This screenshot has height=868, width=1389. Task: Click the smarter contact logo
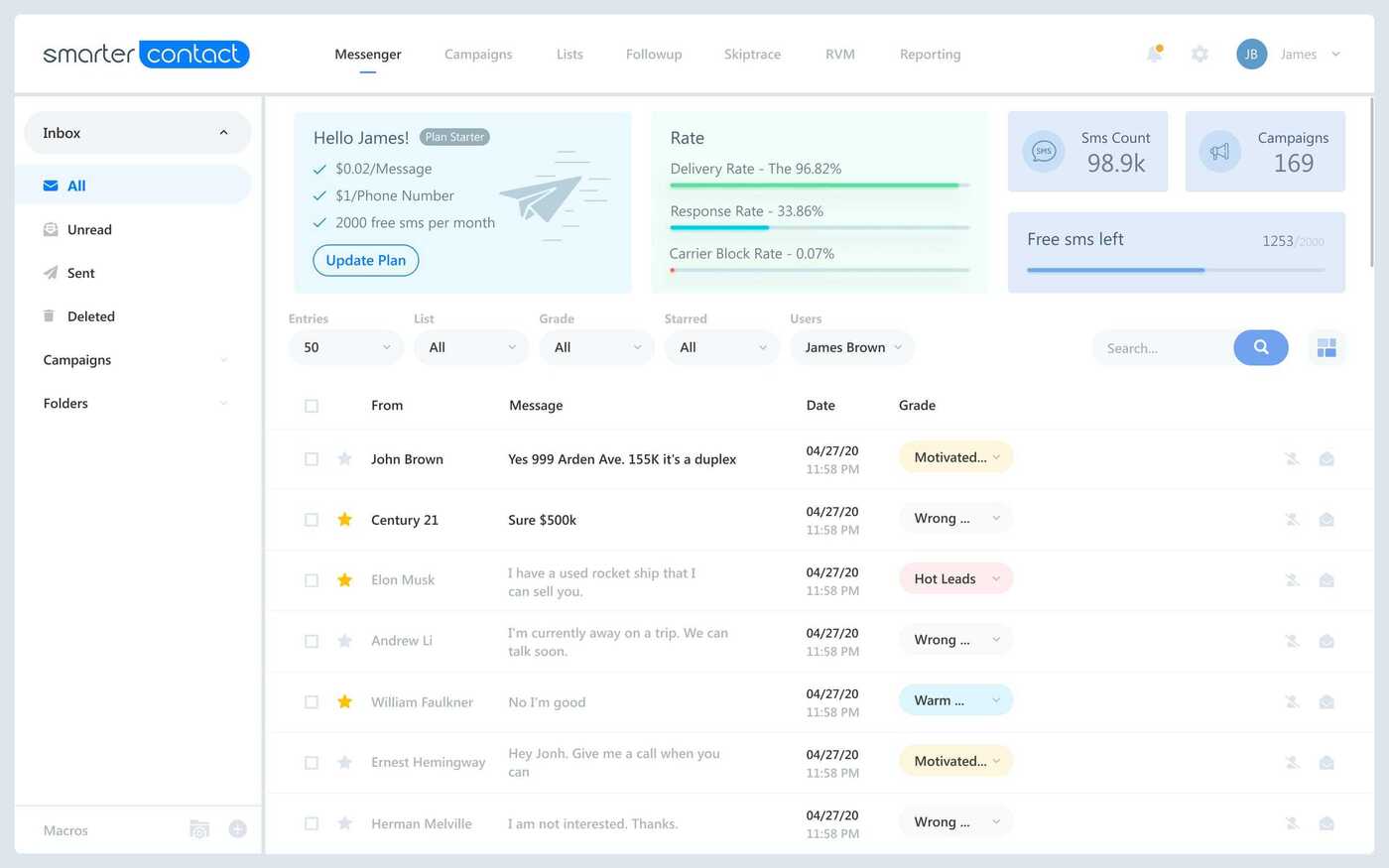pos(146,54)
